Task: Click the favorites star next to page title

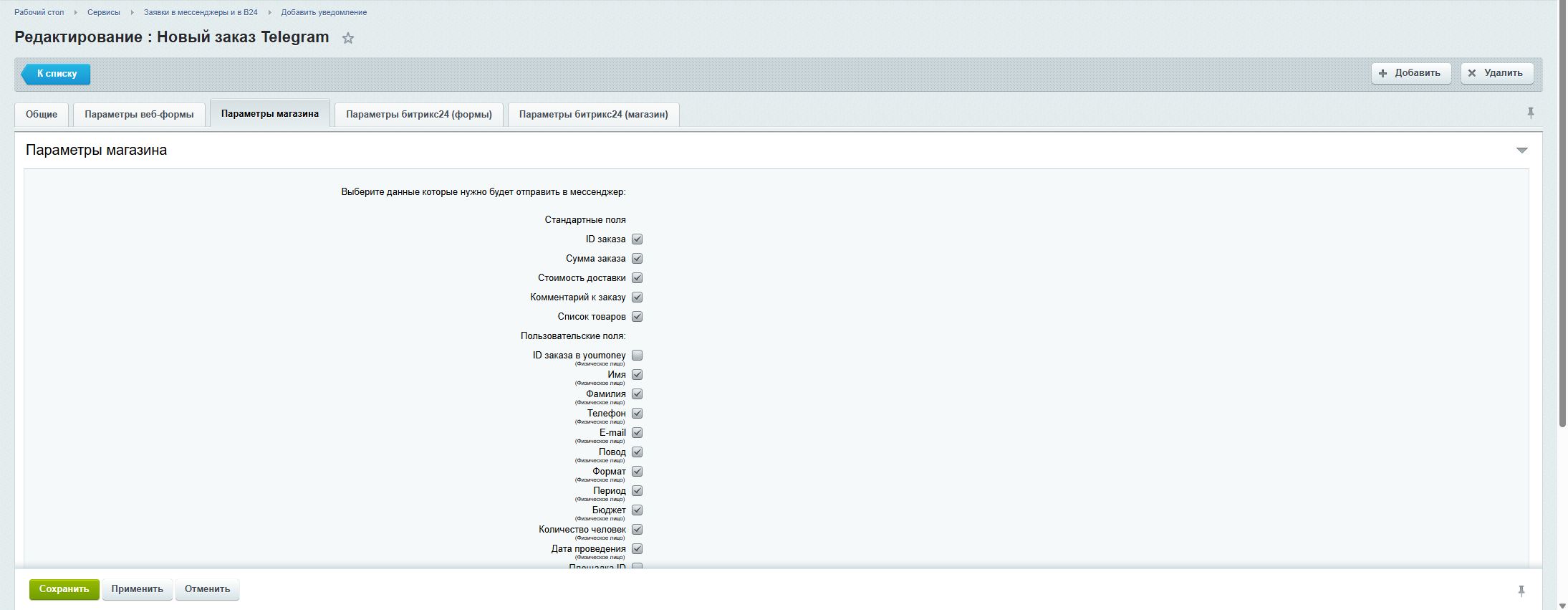Action: coord(348,39)
